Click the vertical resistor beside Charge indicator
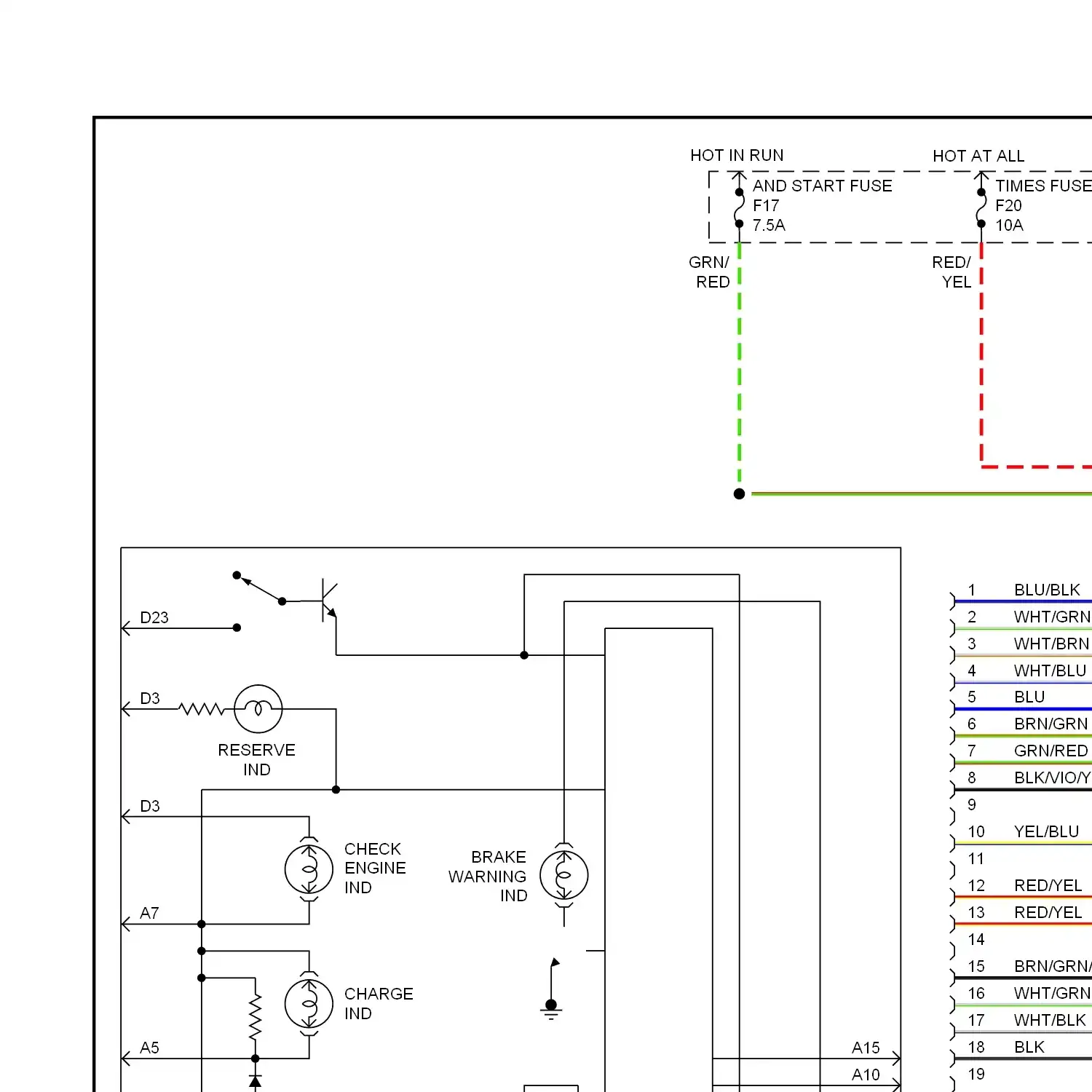The height and width of the screenshot is (1092, 1092). (255, 1017)
